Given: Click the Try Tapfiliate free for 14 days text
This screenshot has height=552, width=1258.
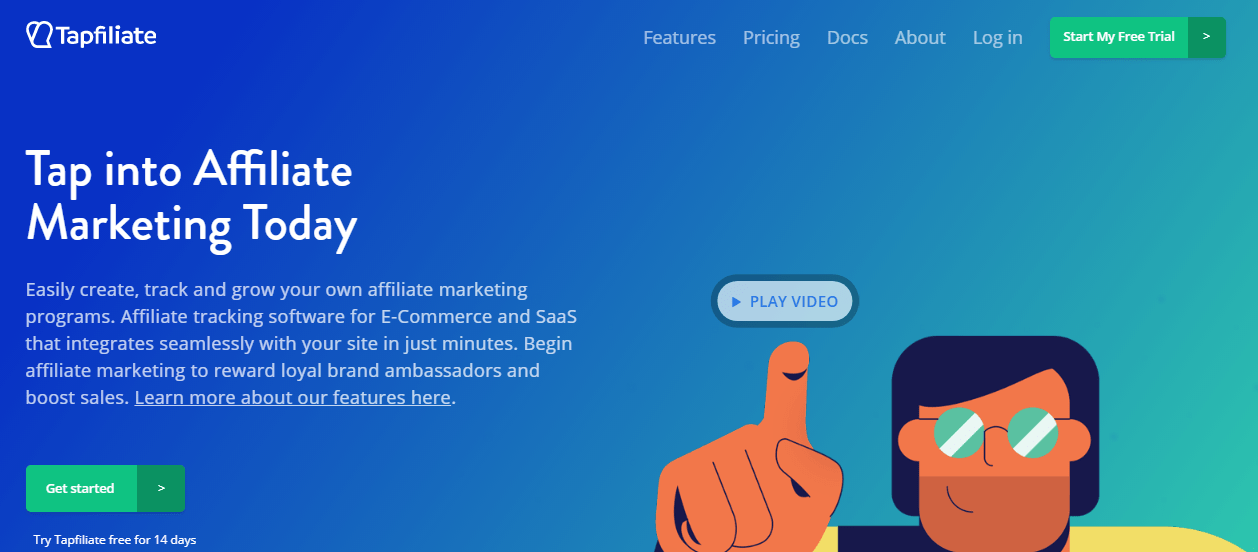Looking at the screenshot, I should pos(115,540).
